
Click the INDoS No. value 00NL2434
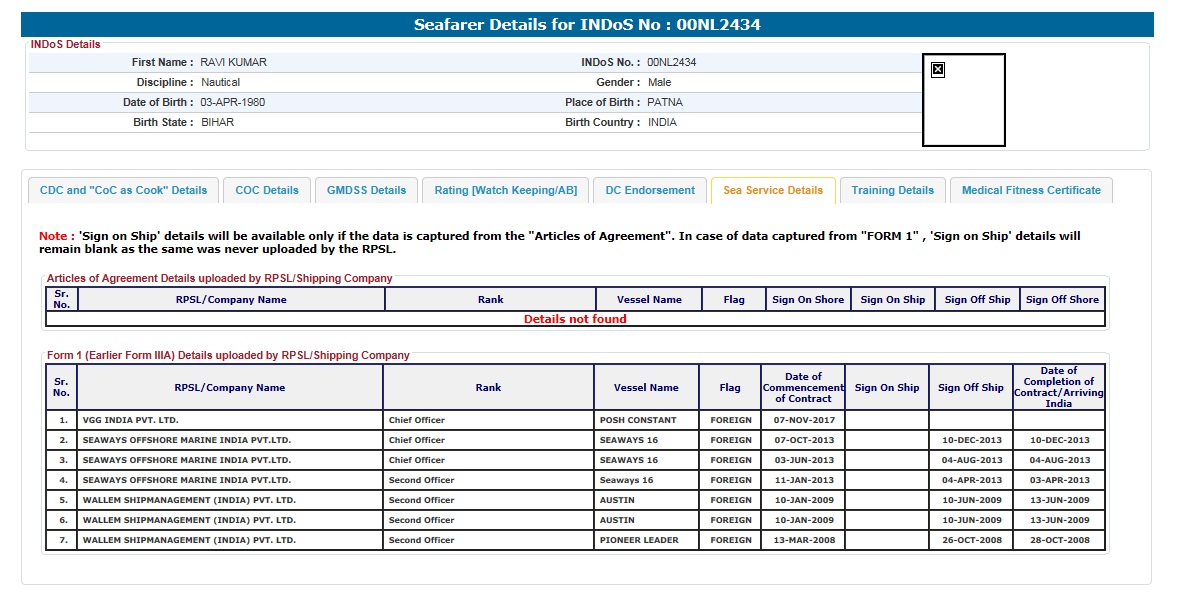[671, 62]
